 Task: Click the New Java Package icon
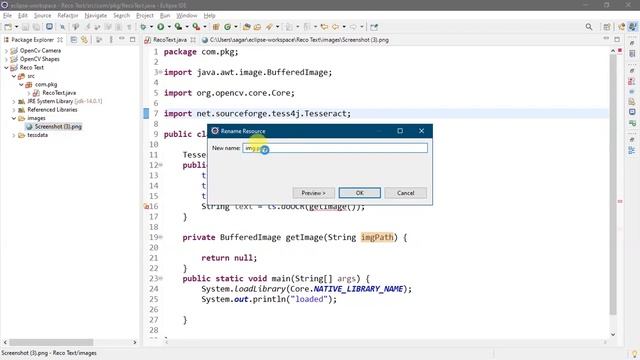[216, 27]
